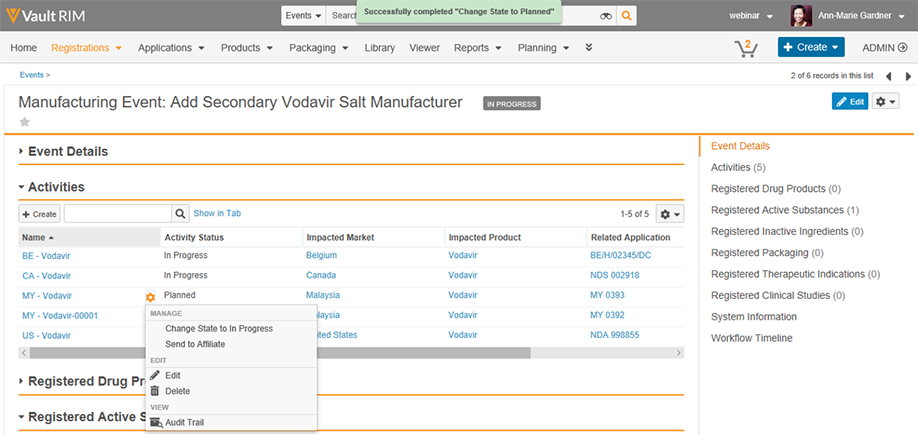Select Change State to In Progress

coord(218,328)
